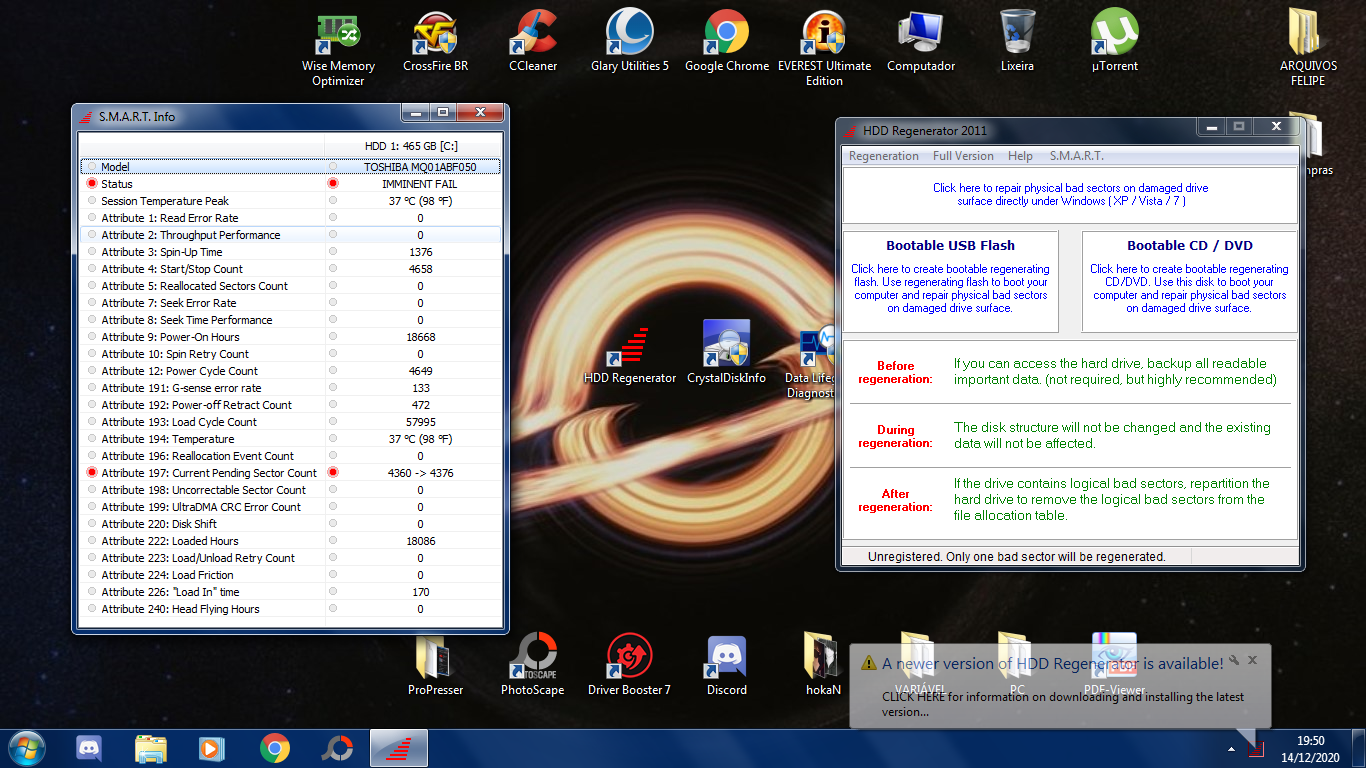Click Attribute 12: Power Cycle Count
The height and width of the screenshot is (768, 1366).
290,371
